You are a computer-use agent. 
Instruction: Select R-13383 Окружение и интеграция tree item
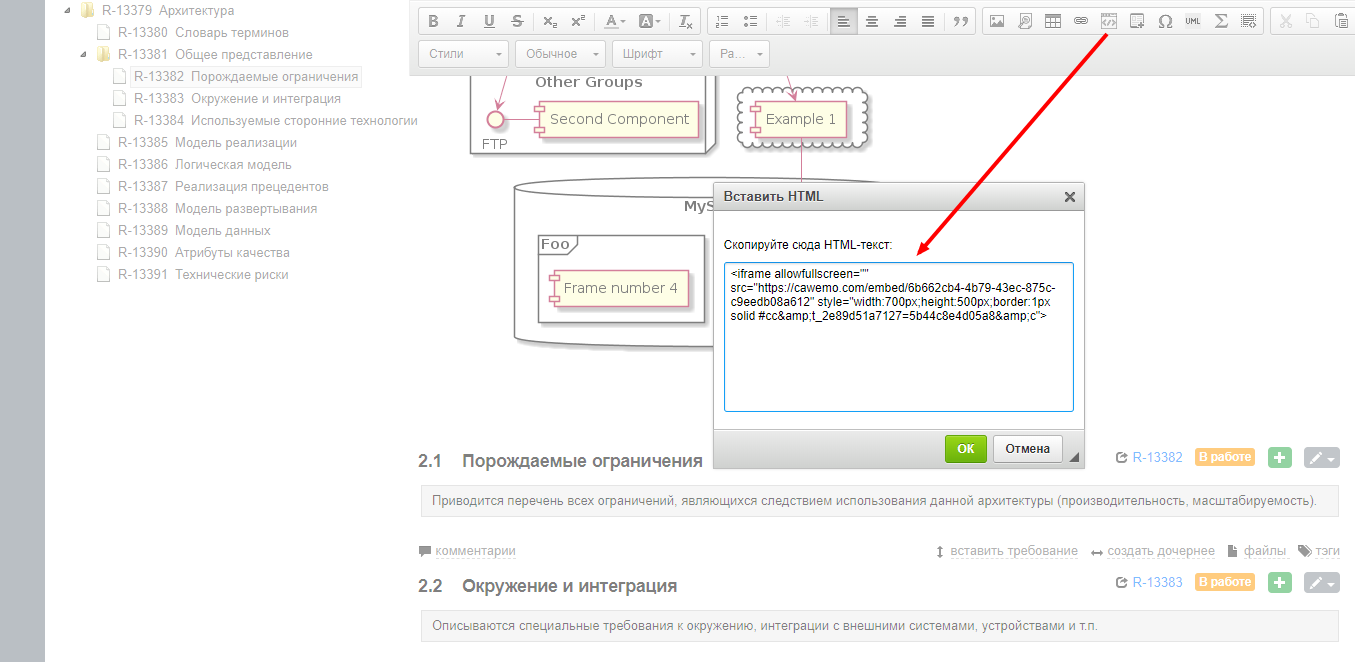237,98
